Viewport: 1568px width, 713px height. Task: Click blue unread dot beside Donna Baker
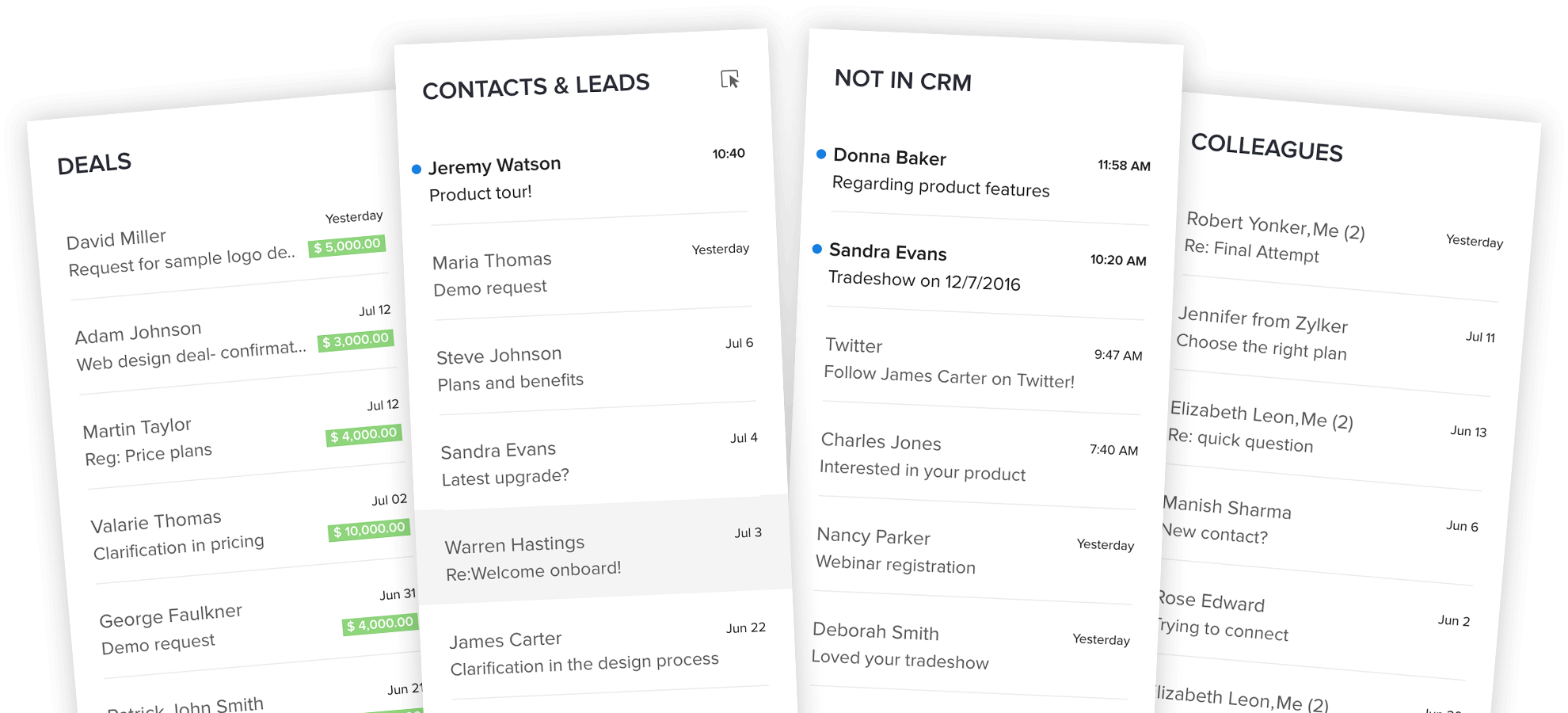(x=821, y=154)
